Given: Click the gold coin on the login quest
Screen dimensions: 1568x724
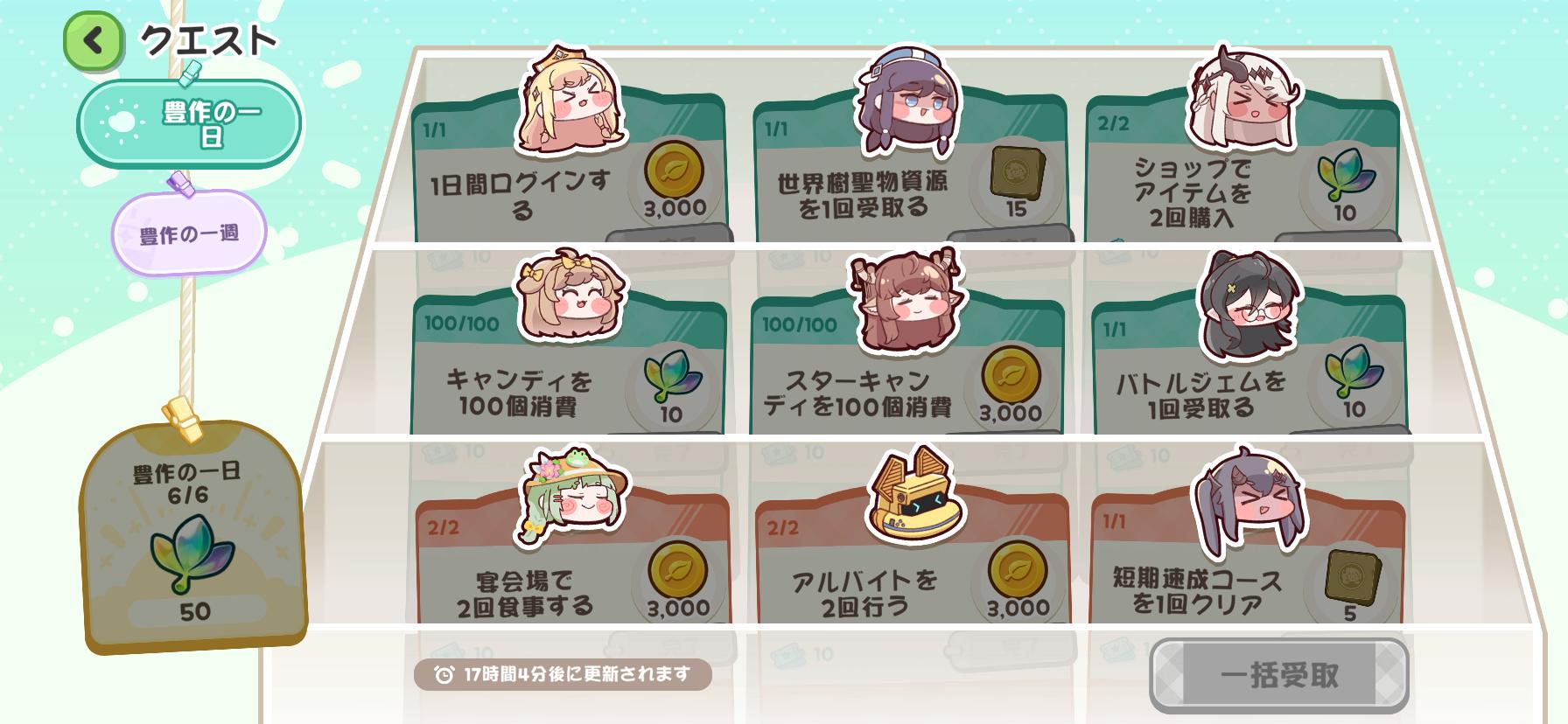Looking at the screenshot, I should [x=675, y=171].
